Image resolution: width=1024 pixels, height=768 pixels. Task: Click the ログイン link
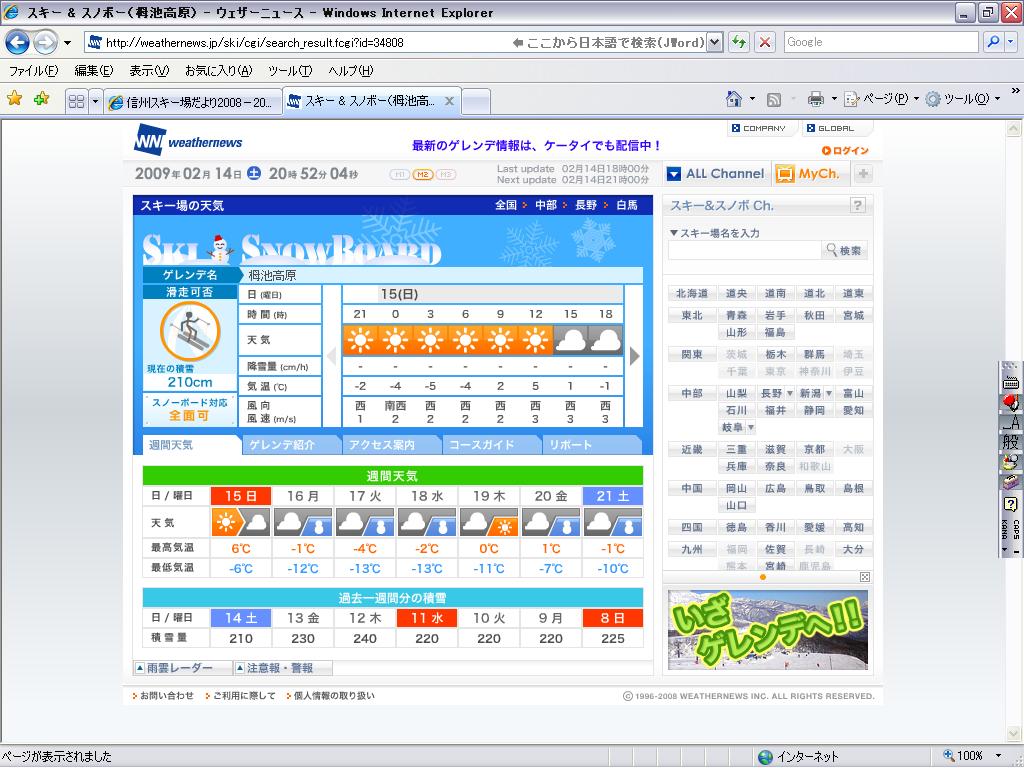click(845, 151)
